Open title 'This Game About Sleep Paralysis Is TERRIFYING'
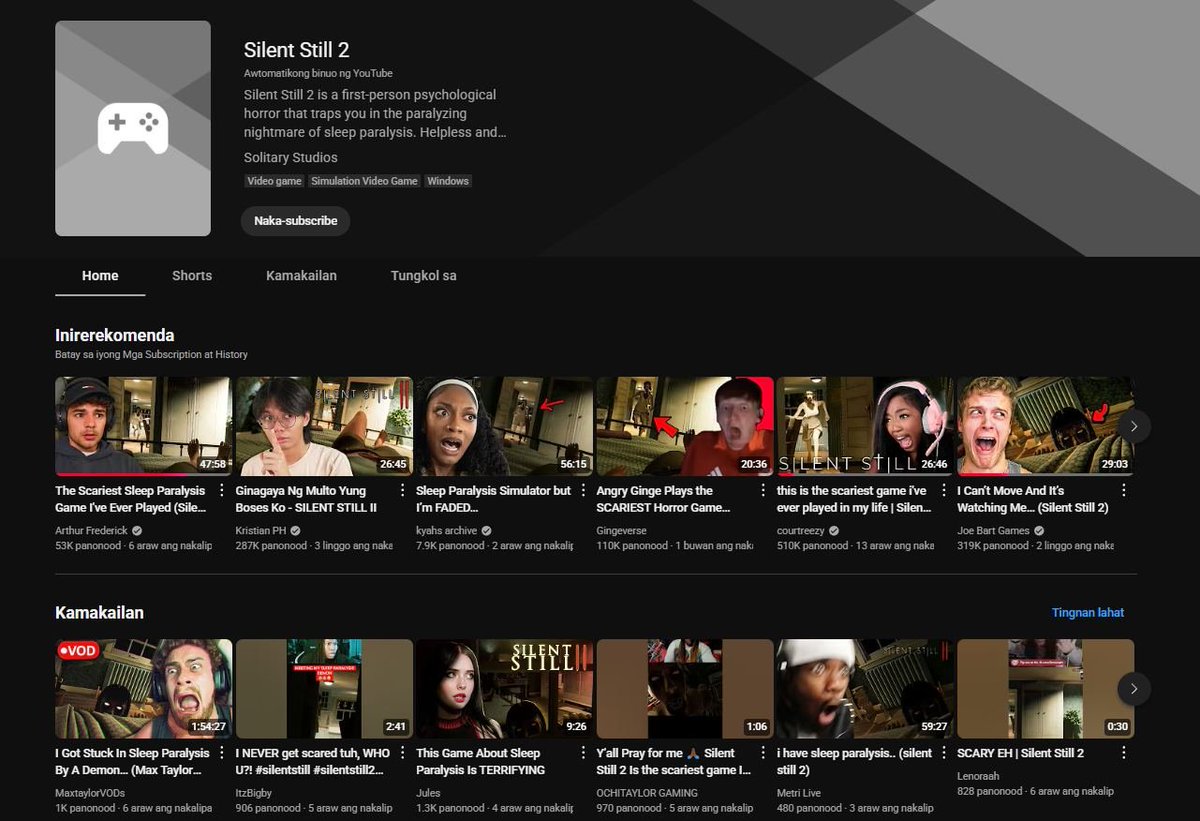 [x=480, y=761]
